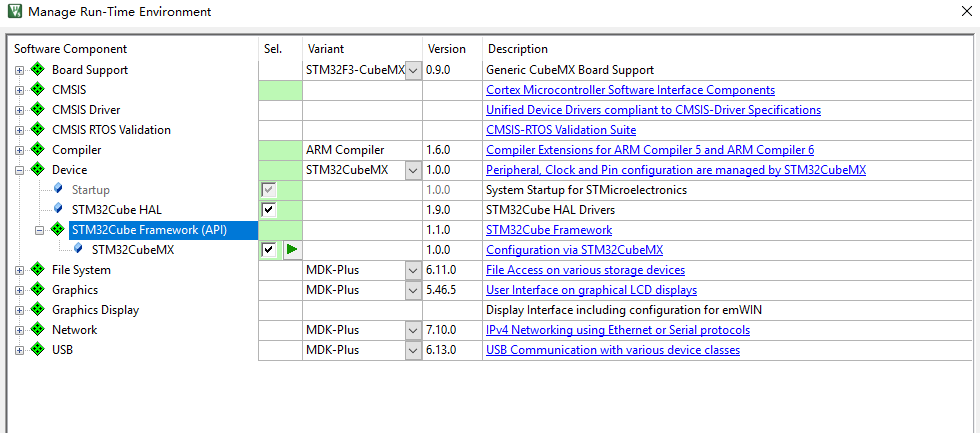Screen dimensions: 980x433
Task: Expand the Board Support tree node
Action: click(19, 70)
